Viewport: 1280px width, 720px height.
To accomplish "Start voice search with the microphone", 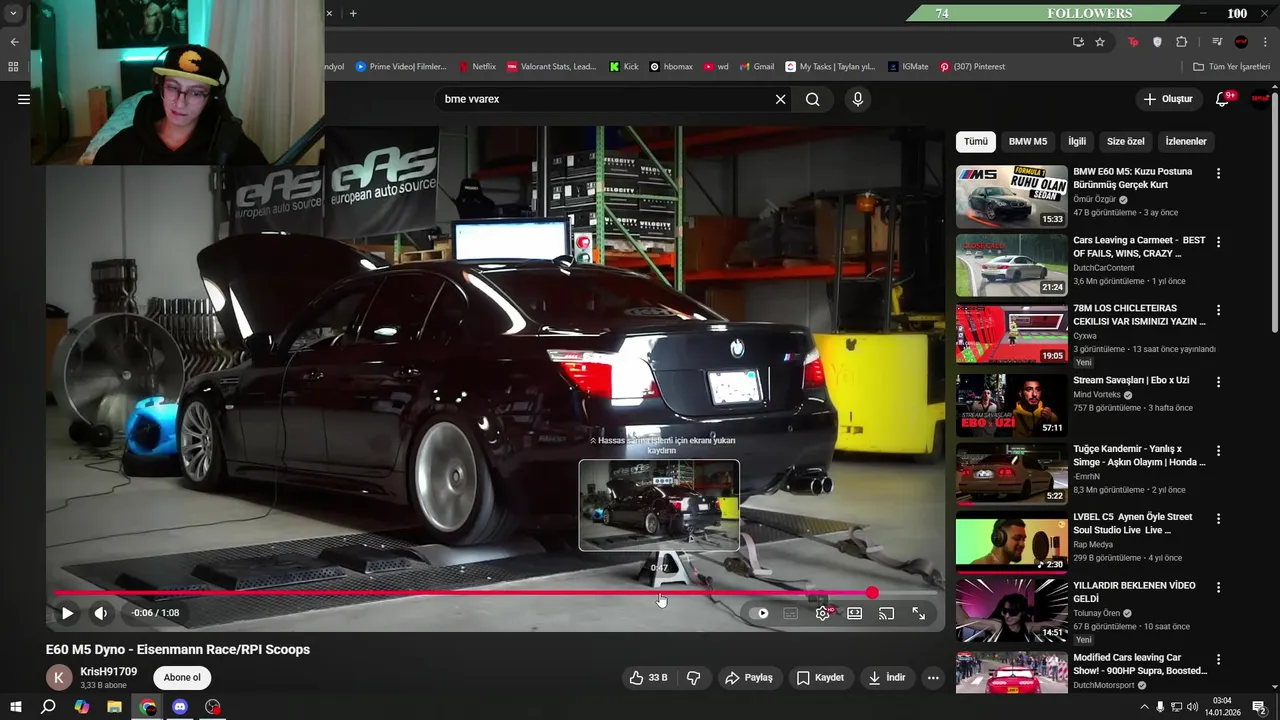I will tap(857, 99).
